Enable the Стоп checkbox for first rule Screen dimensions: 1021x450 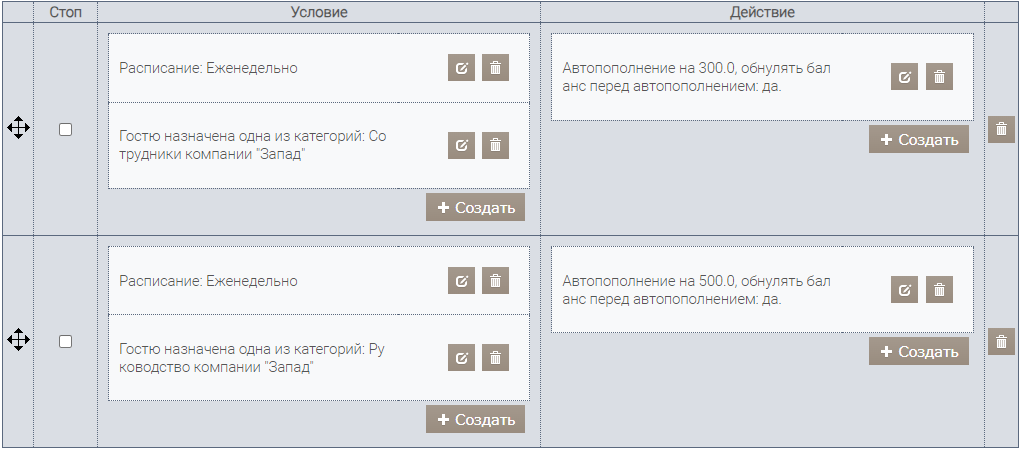(65, 130)
